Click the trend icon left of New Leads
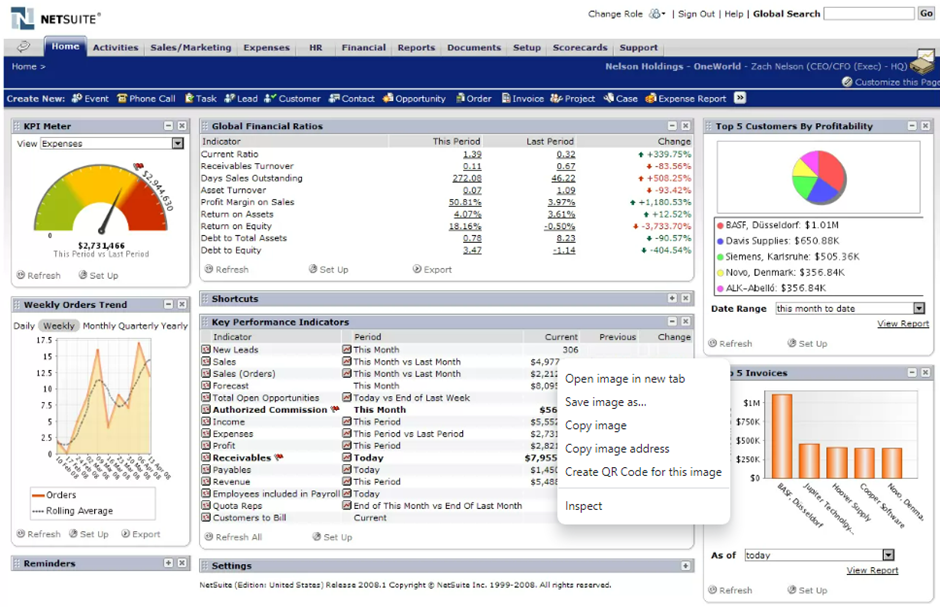The height and width of the screenshot is (607, 940). pos(206,349)
